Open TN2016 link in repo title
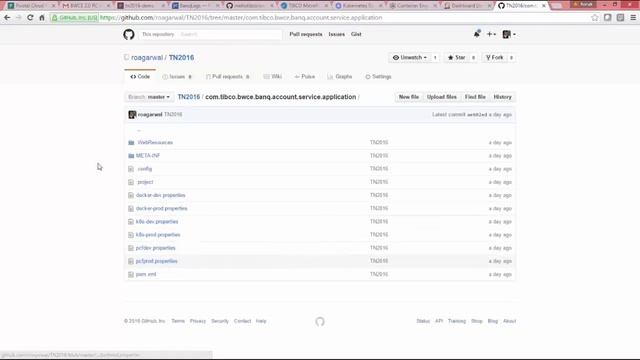The image size is (640, 360). point(182,58)
